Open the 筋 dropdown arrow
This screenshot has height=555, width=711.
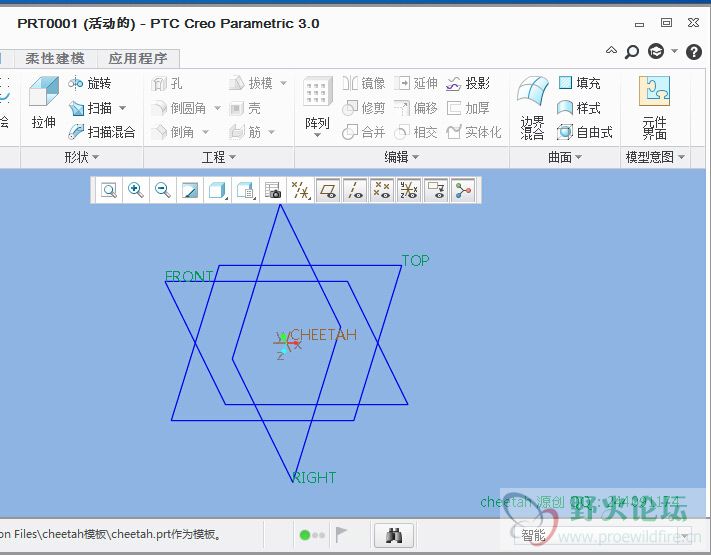pyautogui.click(x=272, y=132)
